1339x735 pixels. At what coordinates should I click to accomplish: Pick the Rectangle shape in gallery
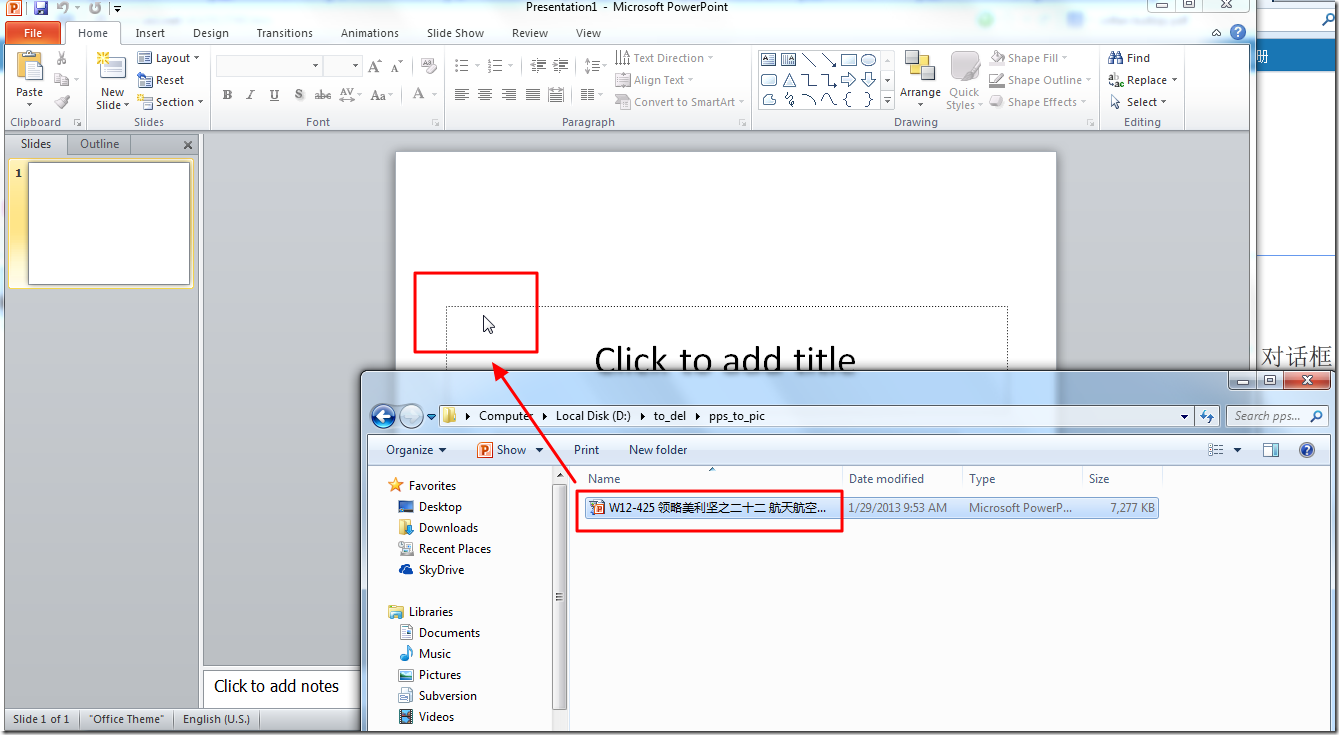click(x=849, y=60)
